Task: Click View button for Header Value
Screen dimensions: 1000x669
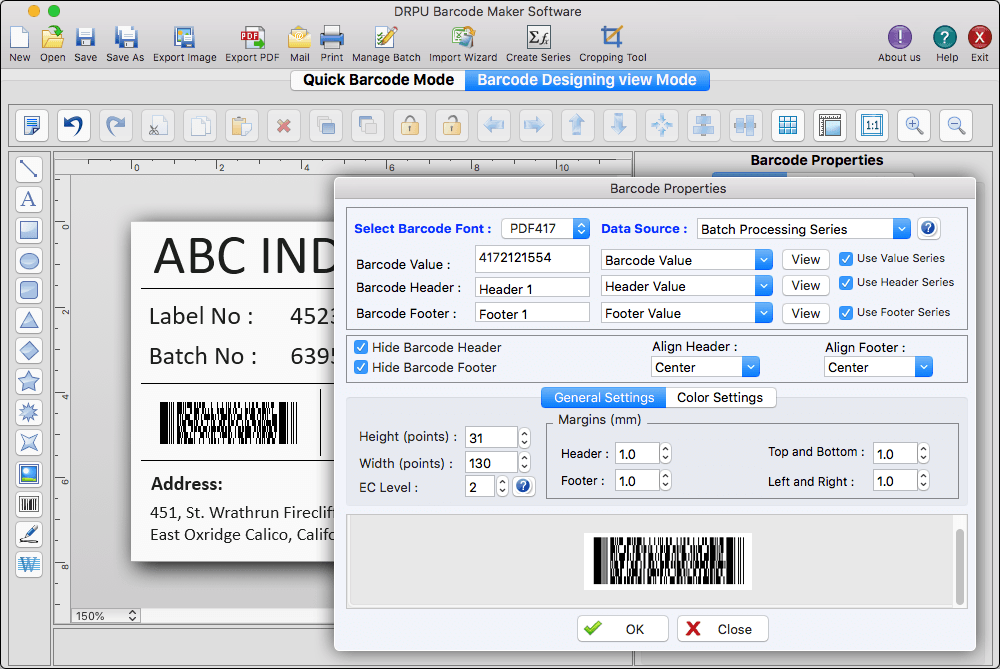Action: tap(805, 286)
